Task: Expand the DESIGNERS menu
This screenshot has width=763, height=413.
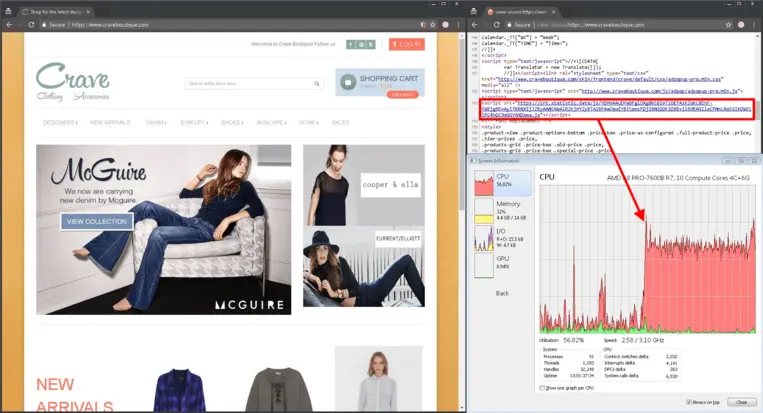Action: (60, 123)
